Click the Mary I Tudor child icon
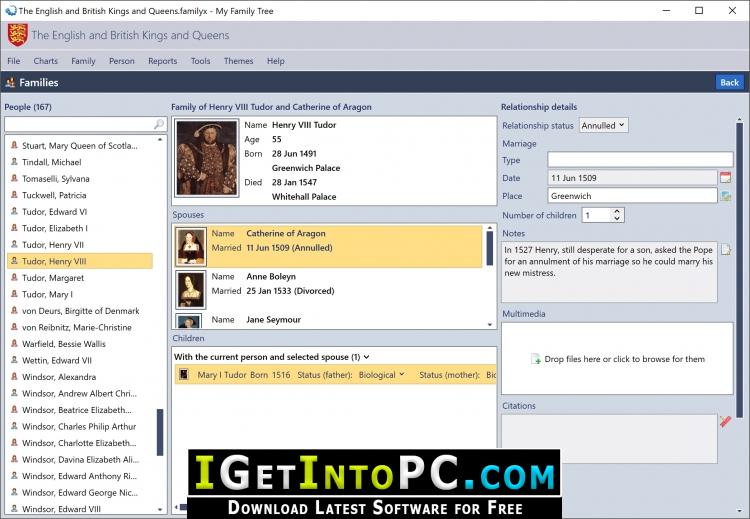Image resolution: width=750 pixels, height=519 pixels. [184, 374]
